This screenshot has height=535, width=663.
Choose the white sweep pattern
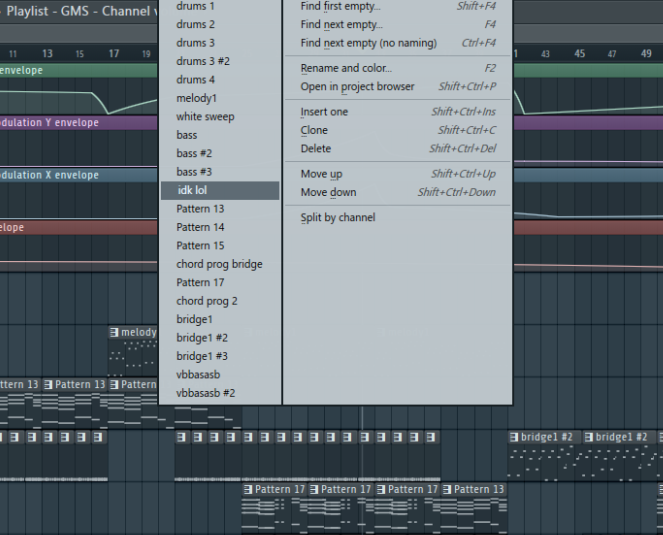[x=220, y=116]
